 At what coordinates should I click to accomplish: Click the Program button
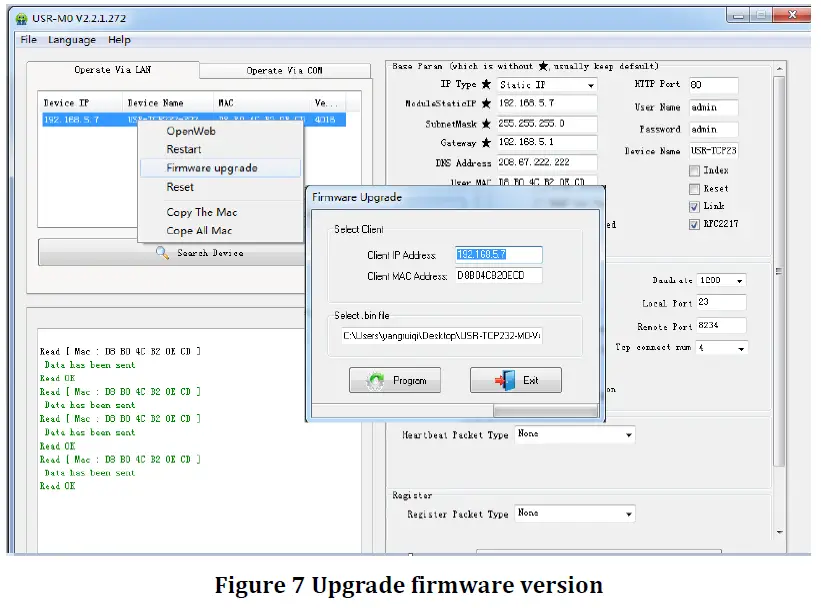tap(395, 380)
